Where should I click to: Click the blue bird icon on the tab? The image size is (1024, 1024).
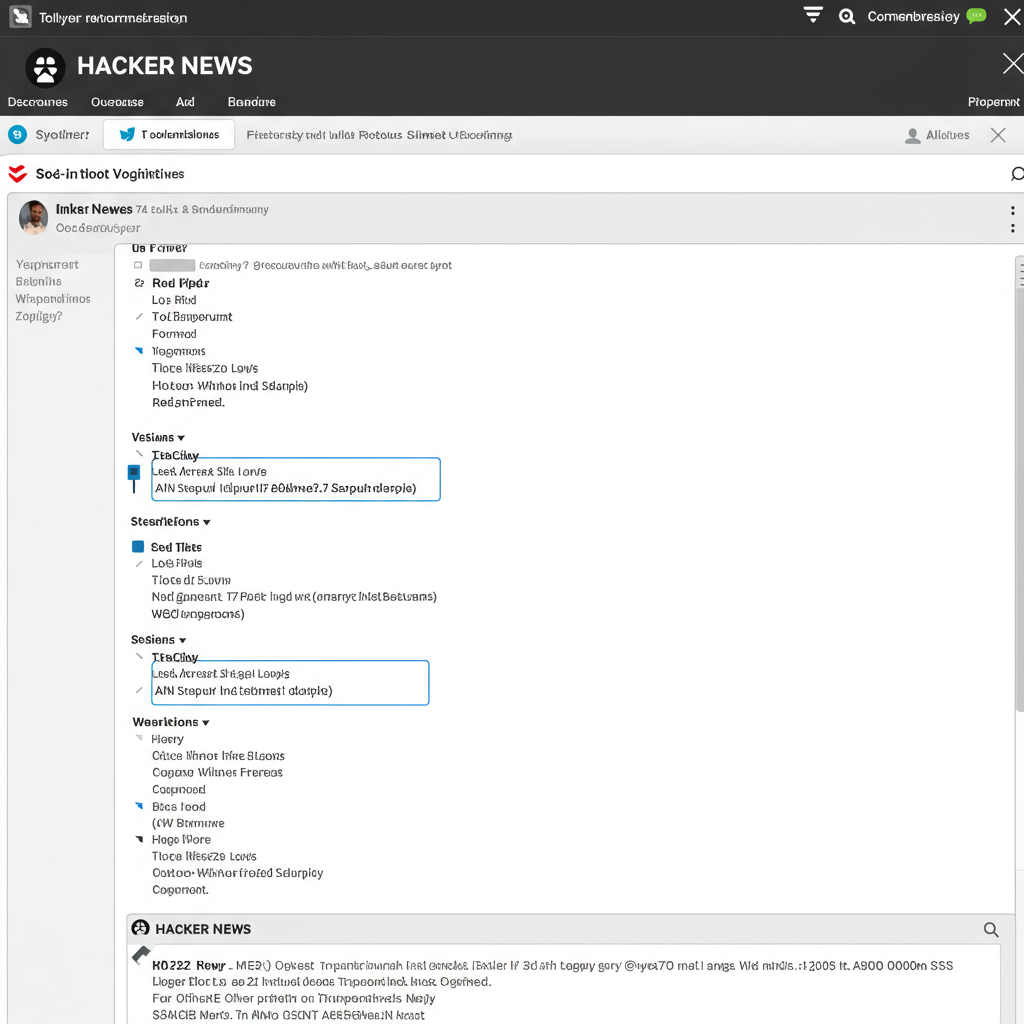pyautogui.click(x=127, y=135)
